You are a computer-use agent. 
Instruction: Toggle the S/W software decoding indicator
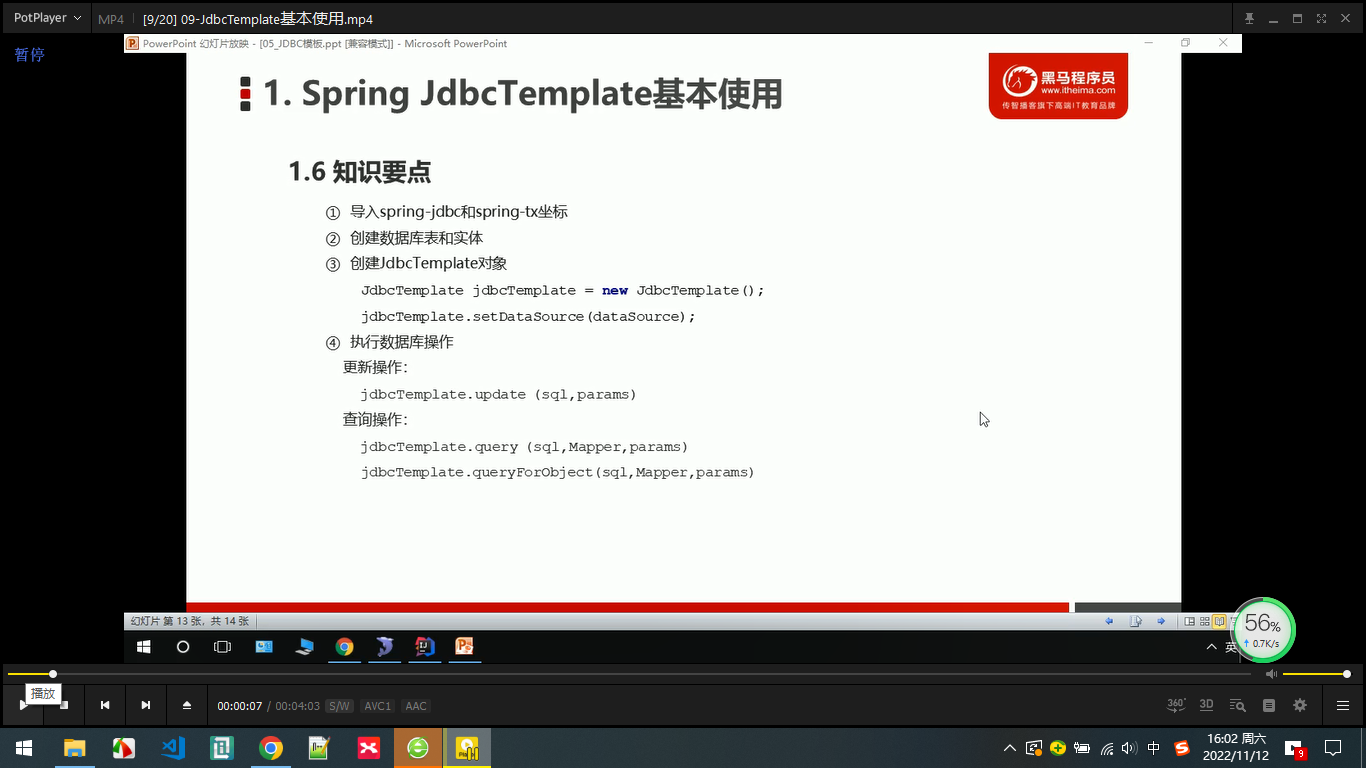pos(339,705)
